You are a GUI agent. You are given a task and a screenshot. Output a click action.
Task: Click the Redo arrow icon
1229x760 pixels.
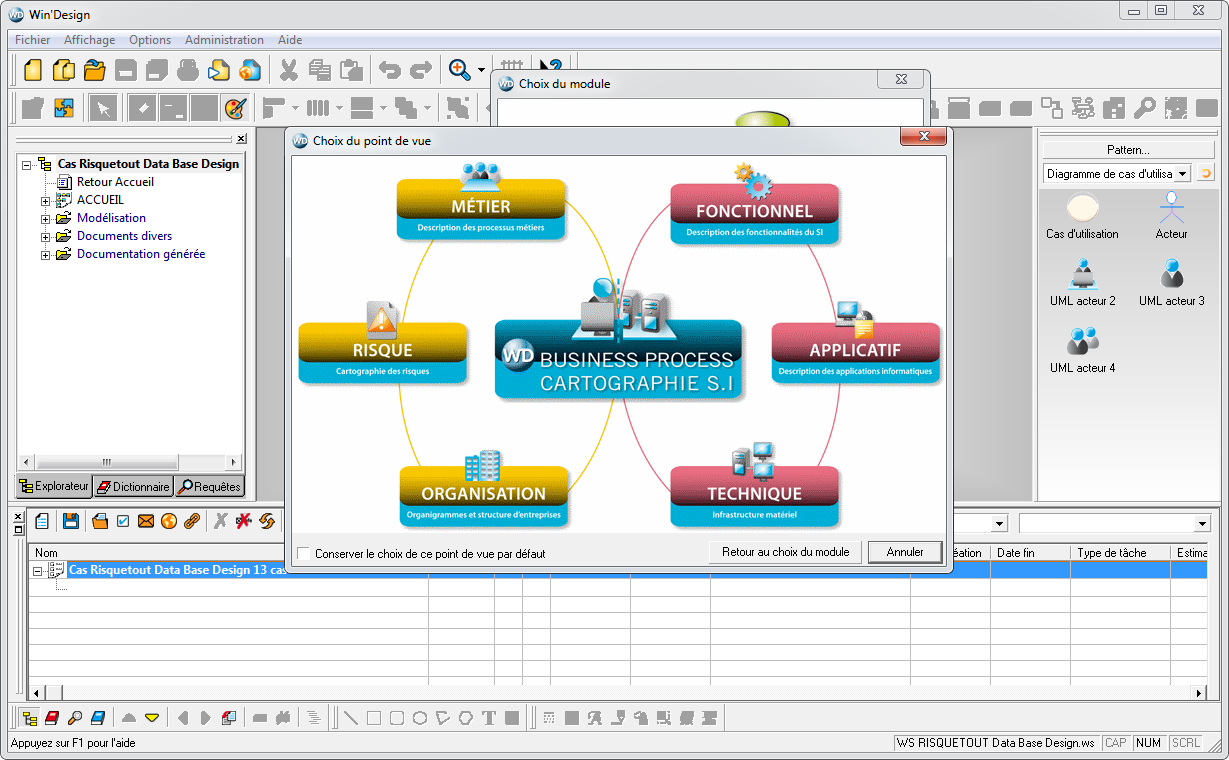421,70
